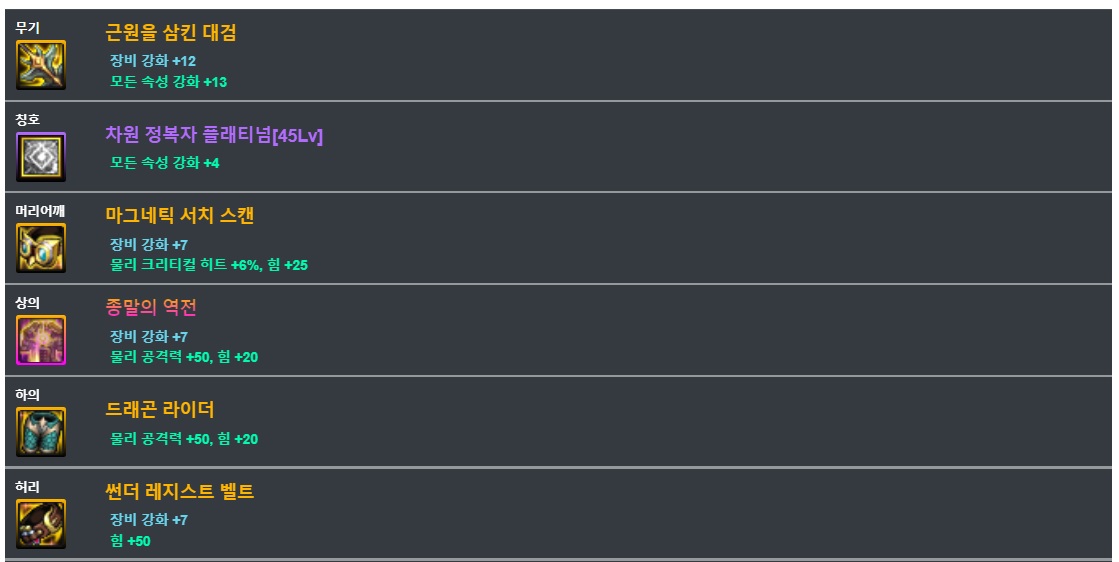This screenshot has width=1119, height=562.
Task: Click the 마그네틱 서치 스캔 item name
Action: pyautogui.click(x=180, y=215)
